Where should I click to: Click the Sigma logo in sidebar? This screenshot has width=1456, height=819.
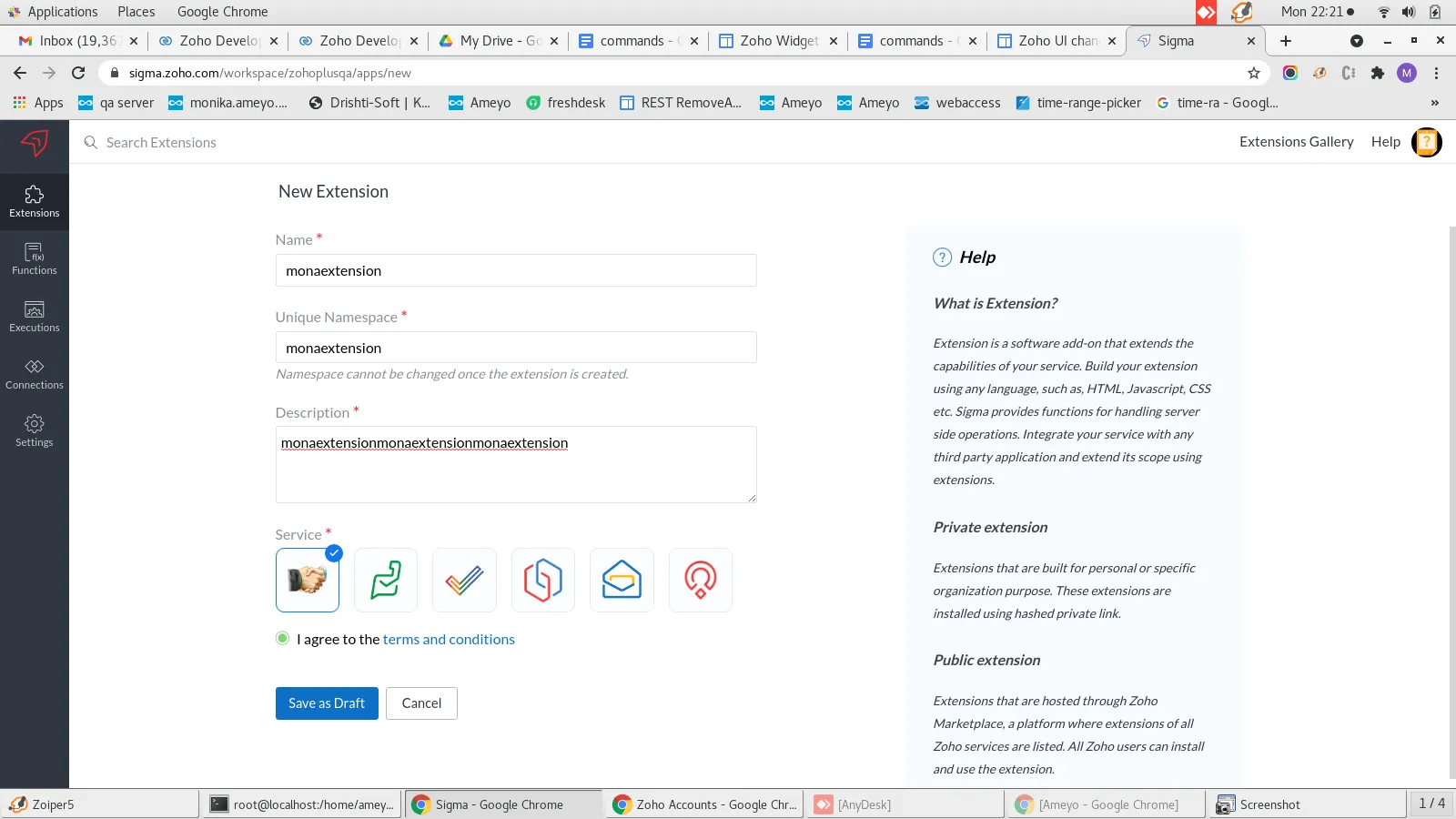(x=35, y=143)
